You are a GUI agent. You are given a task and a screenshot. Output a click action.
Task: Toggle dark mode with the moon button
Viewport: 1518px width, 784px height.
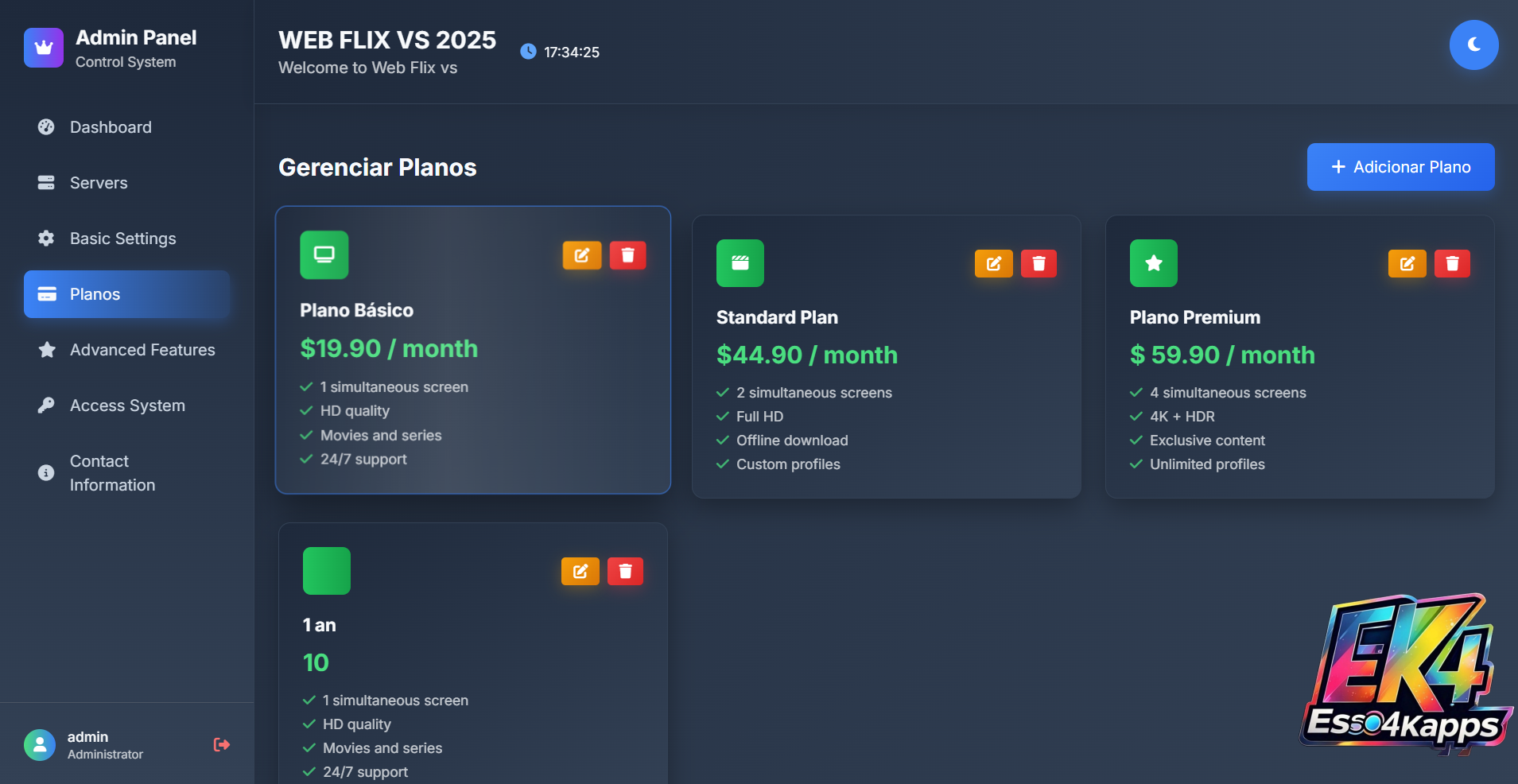point(1473,45)
